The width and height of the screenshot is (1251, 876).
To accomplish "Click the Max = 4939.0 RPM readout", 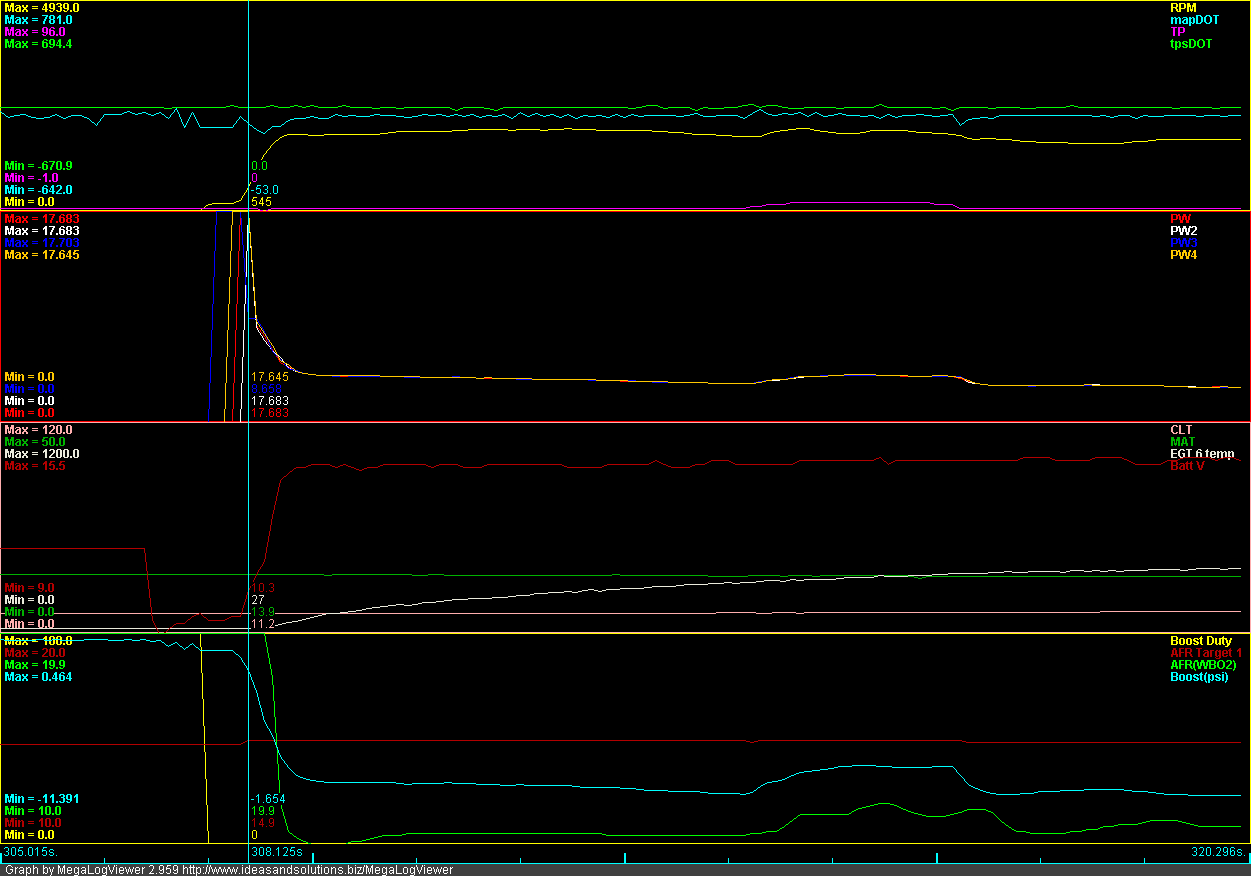I will (42, 8).
